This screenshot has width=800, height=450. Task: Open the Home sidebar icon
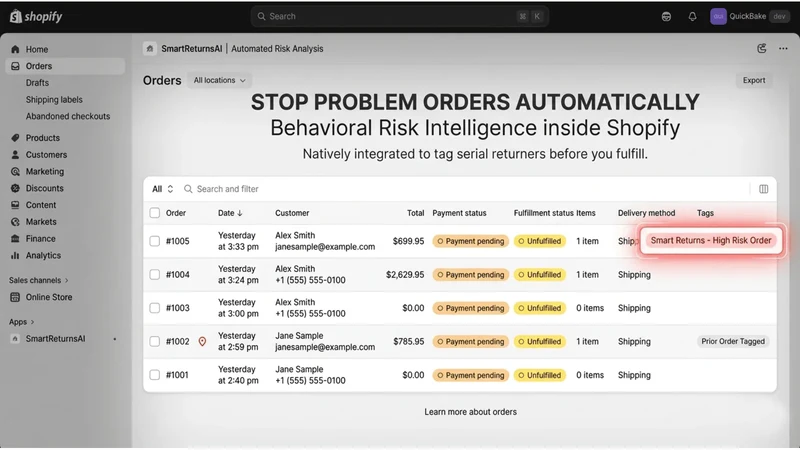click(15, 49)
